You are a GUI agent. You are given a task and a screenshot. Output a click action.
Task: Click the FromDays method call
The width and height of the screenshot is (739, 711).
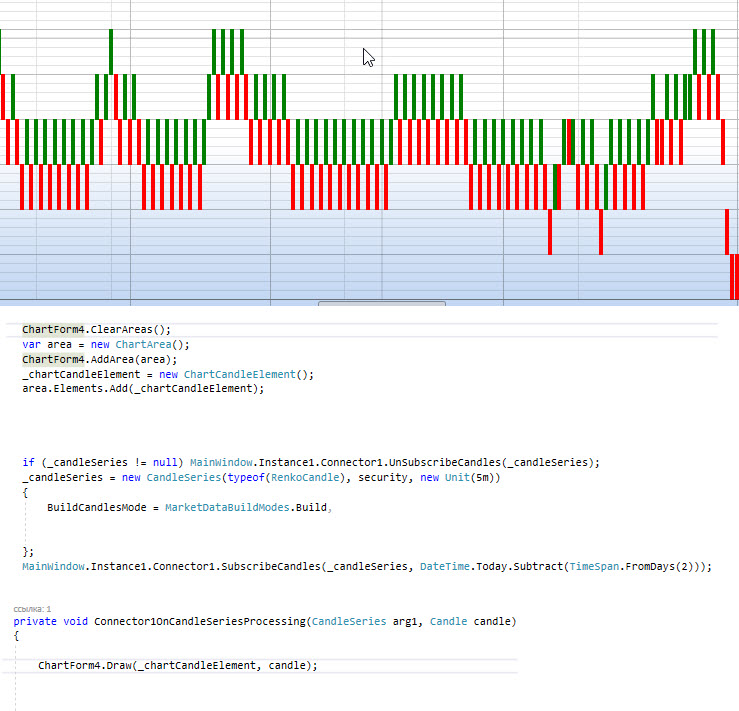click(648, 566)
